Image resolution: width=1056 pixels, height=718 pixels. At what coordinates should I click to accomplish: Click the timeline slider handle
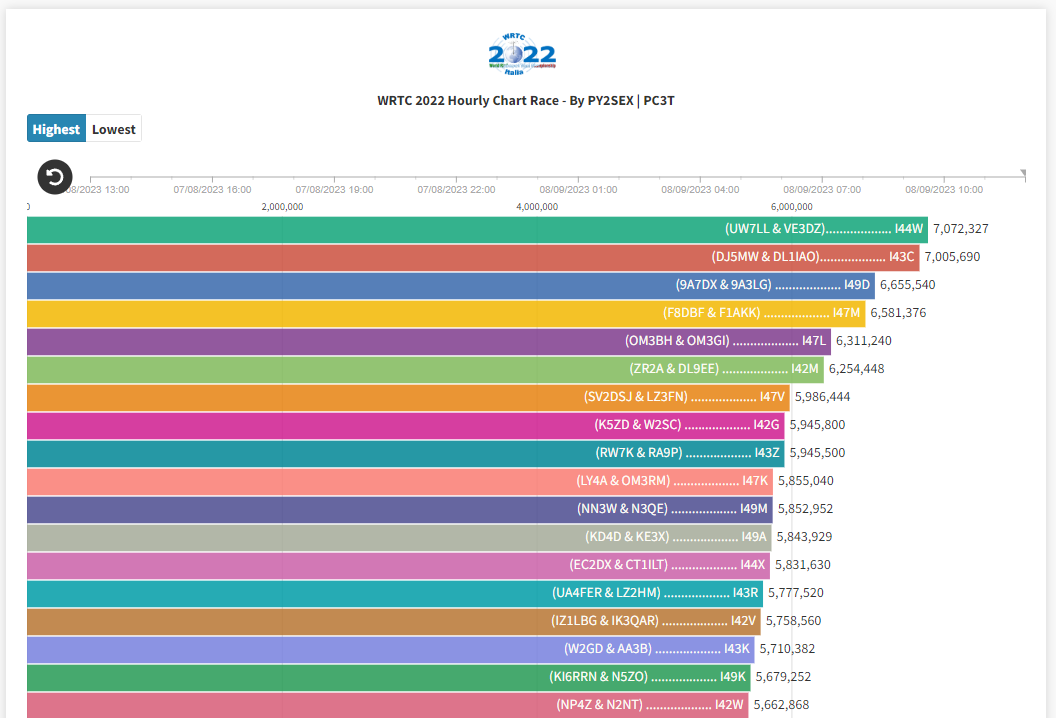(x=1022, y=172)
